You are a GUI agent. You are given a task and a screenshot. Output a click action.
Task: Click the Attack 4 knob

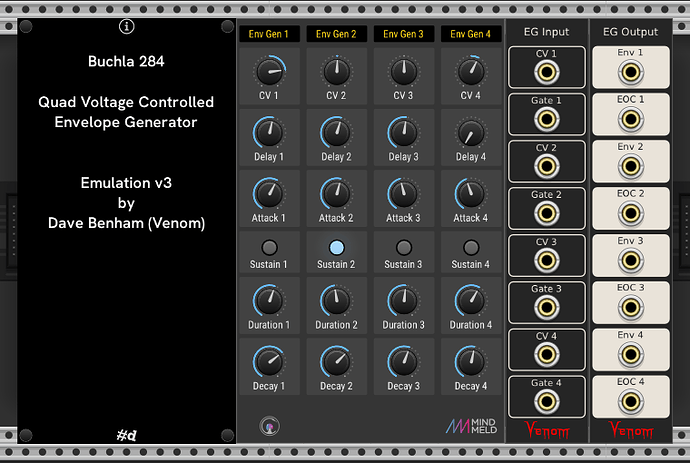point(471,194)
